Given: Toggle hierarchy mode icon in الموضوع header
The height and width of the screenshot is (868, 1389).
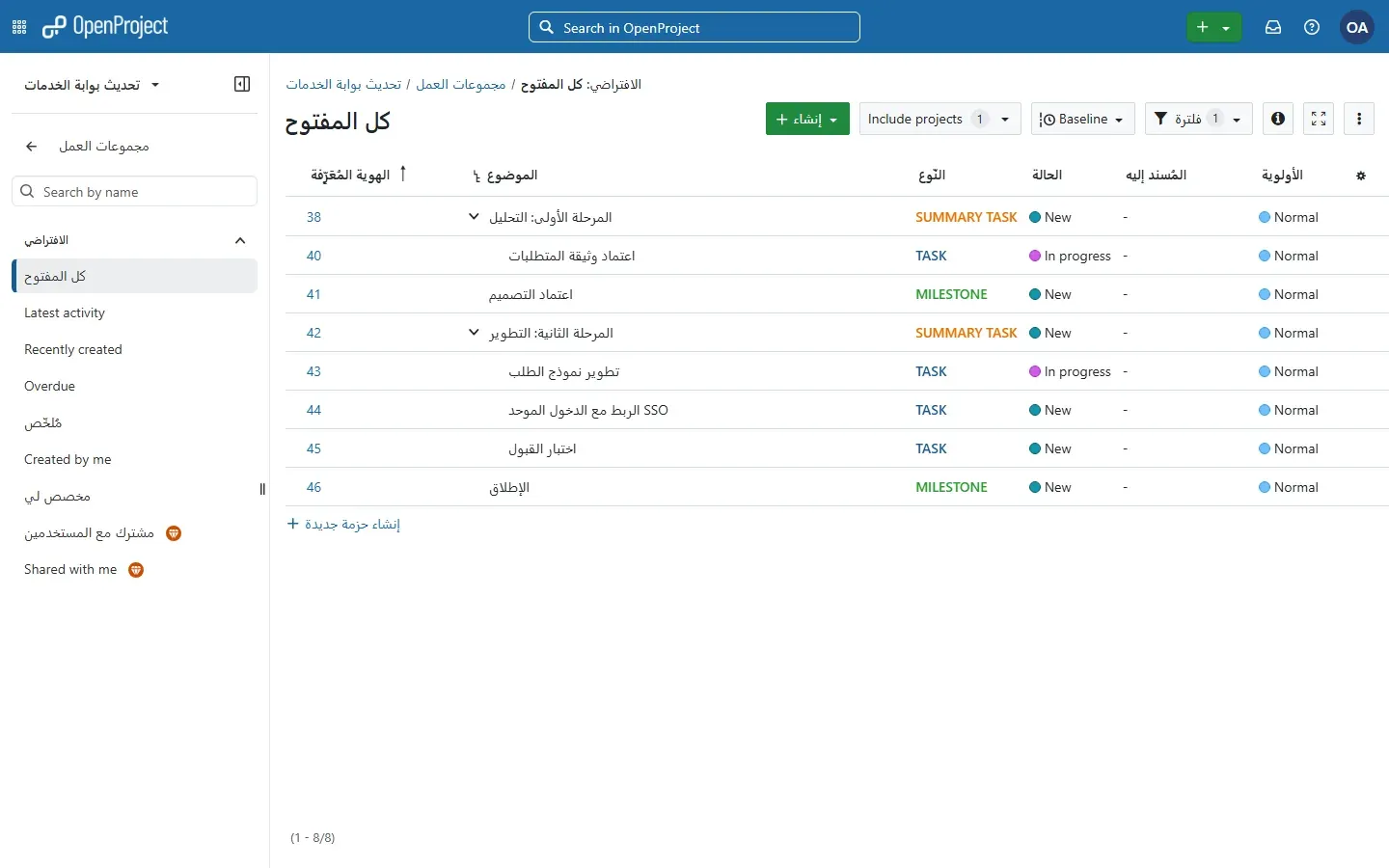Looking at the screenshot, I should tap(477, 176).
